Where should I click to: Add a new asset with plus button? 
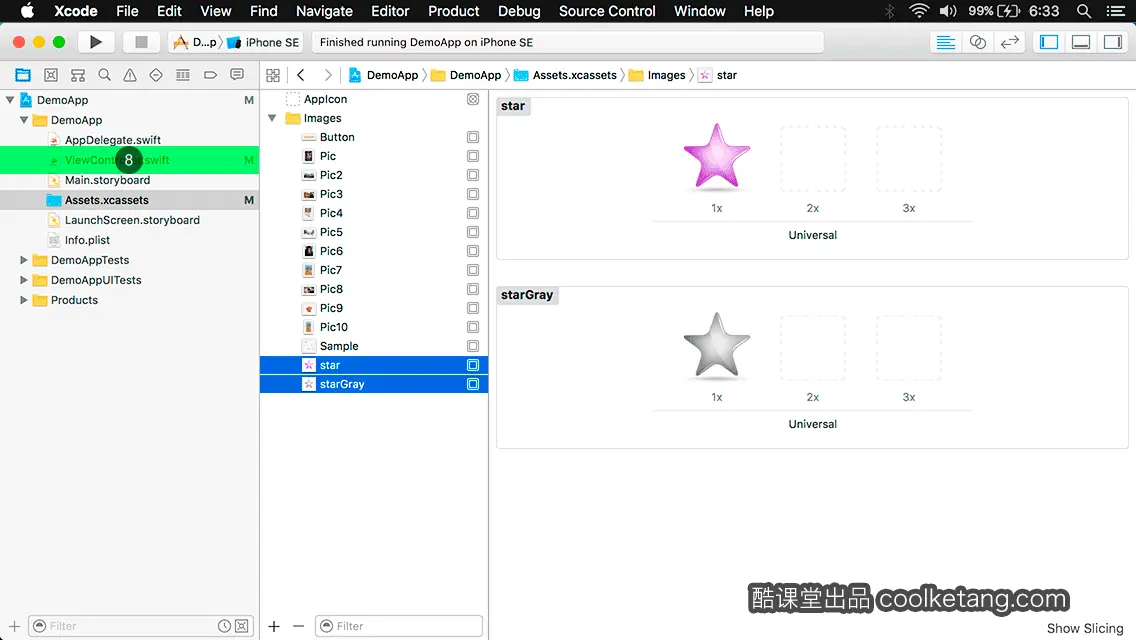pyautogui.click(x=274, y=626)
